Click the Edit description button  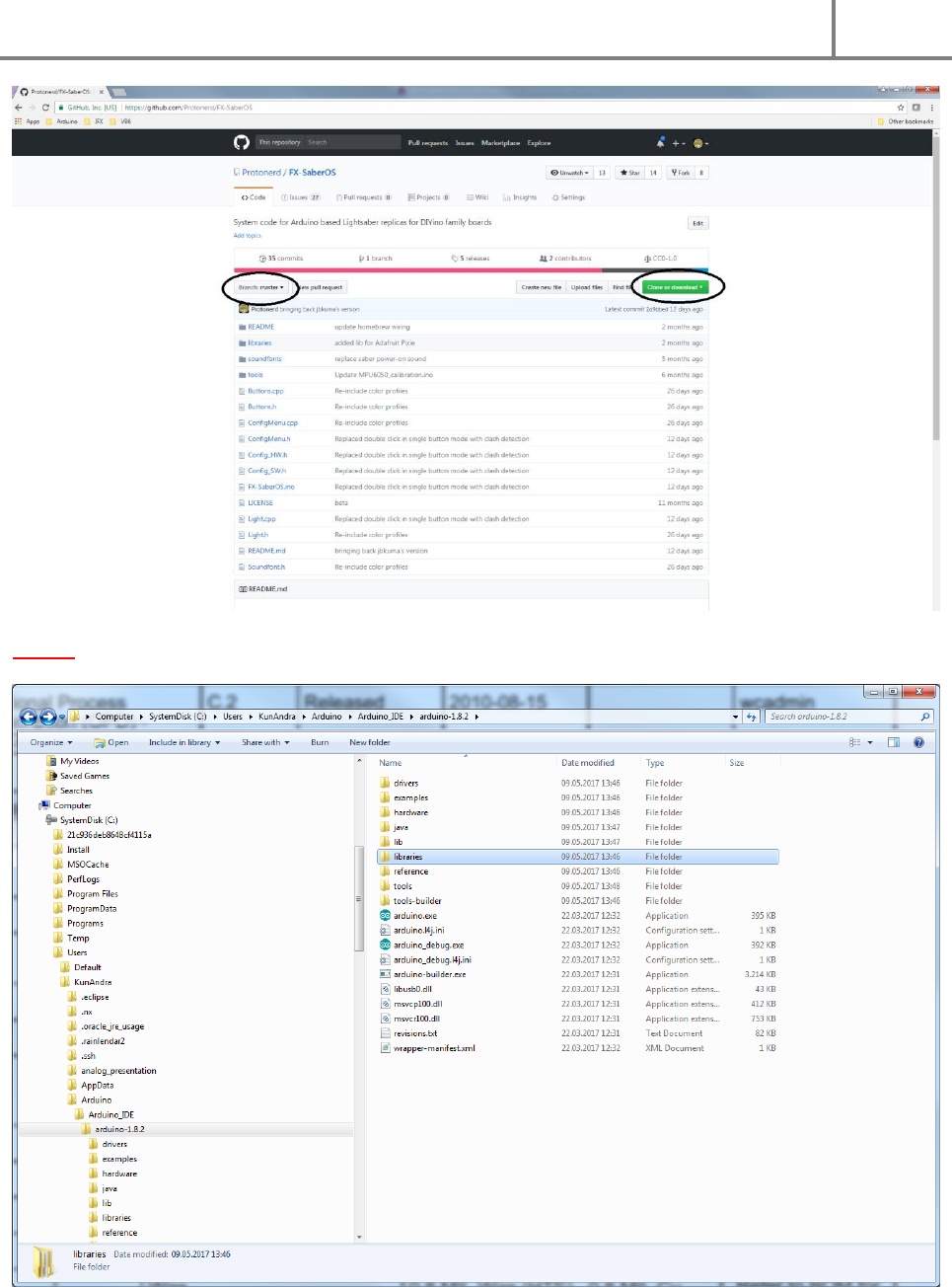(x=697, y=223)
